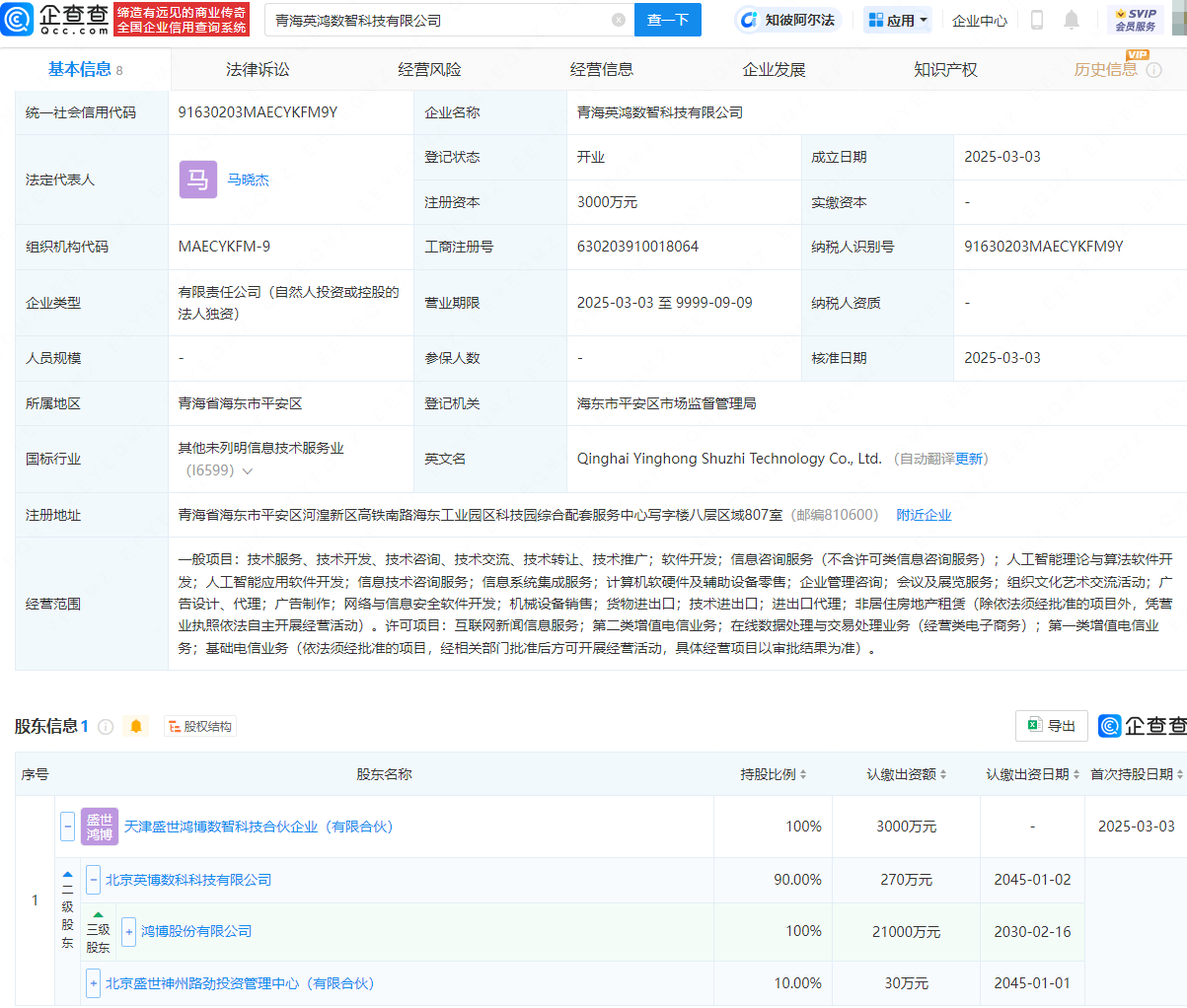Sort by 认缴出资日期 column arrows
The width and height of the screenshot is (1187, 1008).
tap(1076, 775)
